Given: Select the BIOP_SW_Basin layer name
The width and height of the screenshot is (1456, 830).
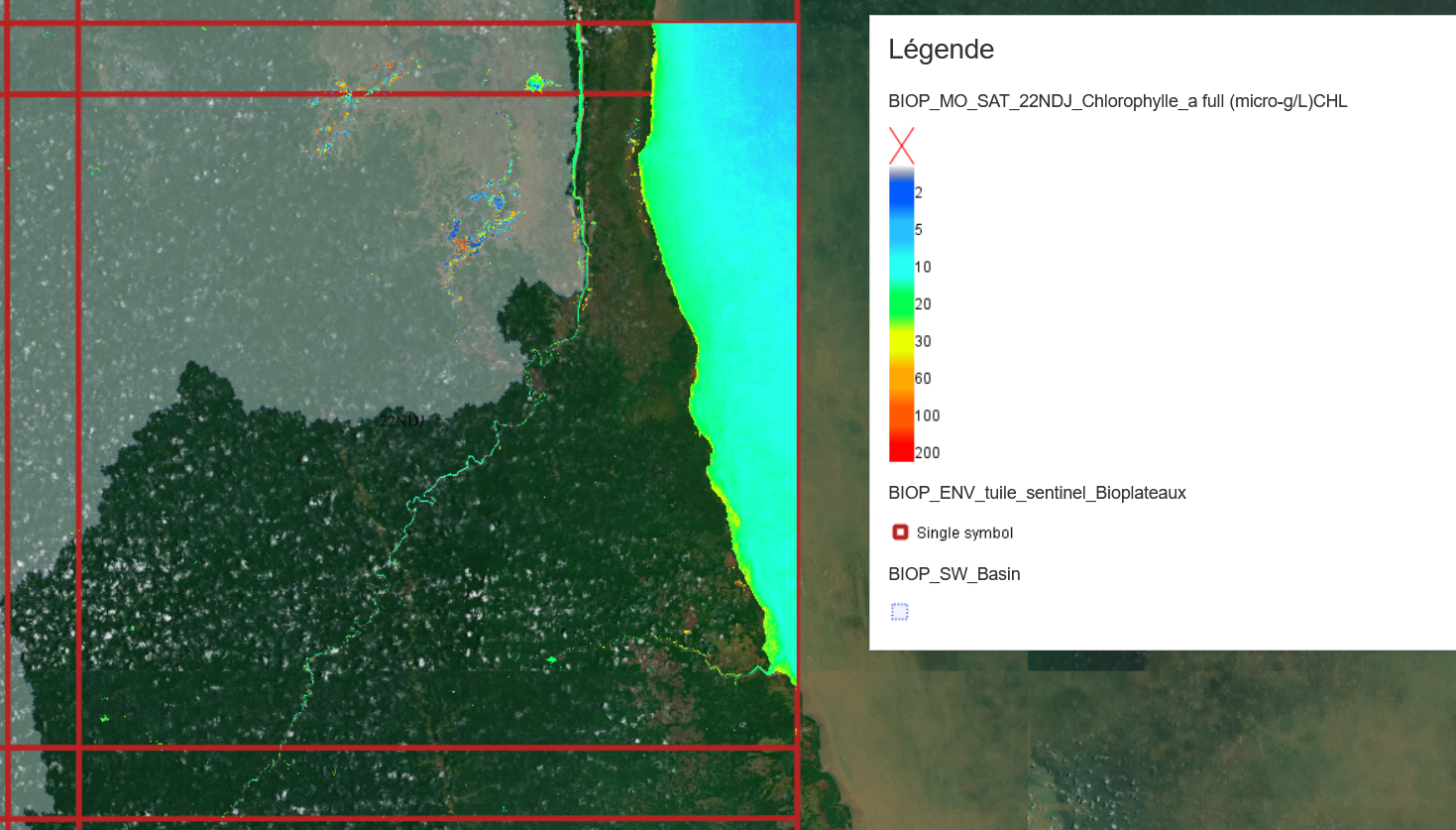Looking at the screenshot, I should click(953, 574).
